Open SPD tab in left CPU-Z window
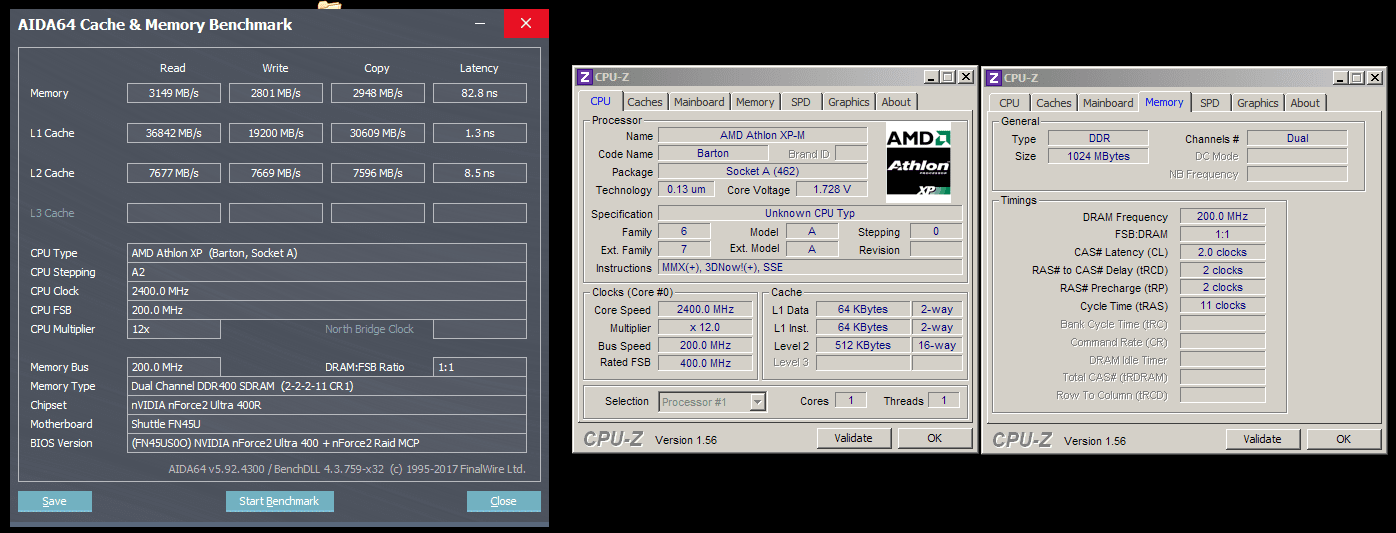The height and width of the screenshot is (533, 1396). tap(801, 102)
